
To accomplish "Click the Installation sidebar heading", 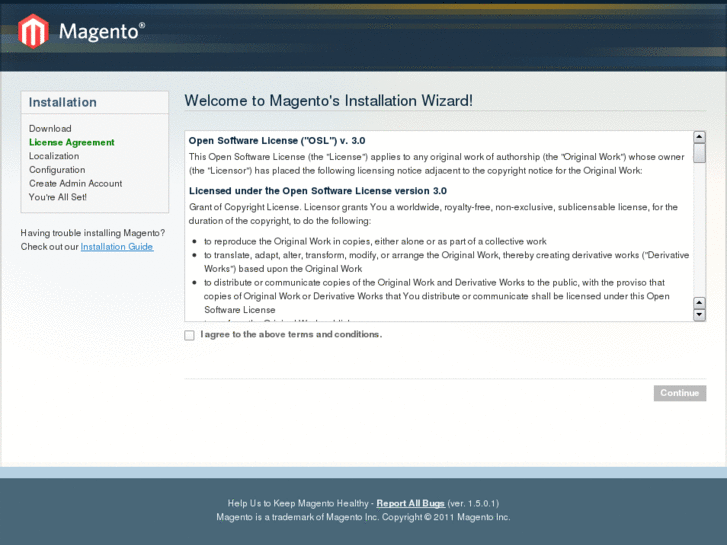I will click(x=63, y=102).
